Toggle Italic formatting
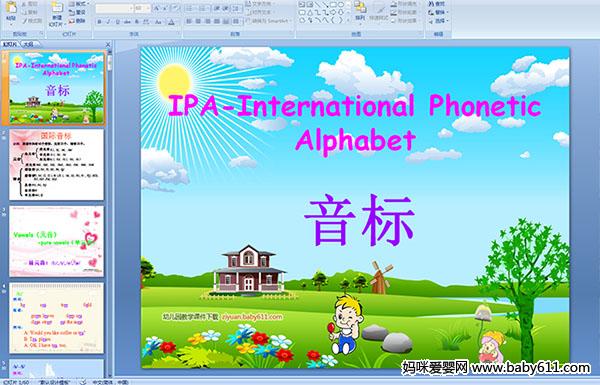 pos(108,22)
